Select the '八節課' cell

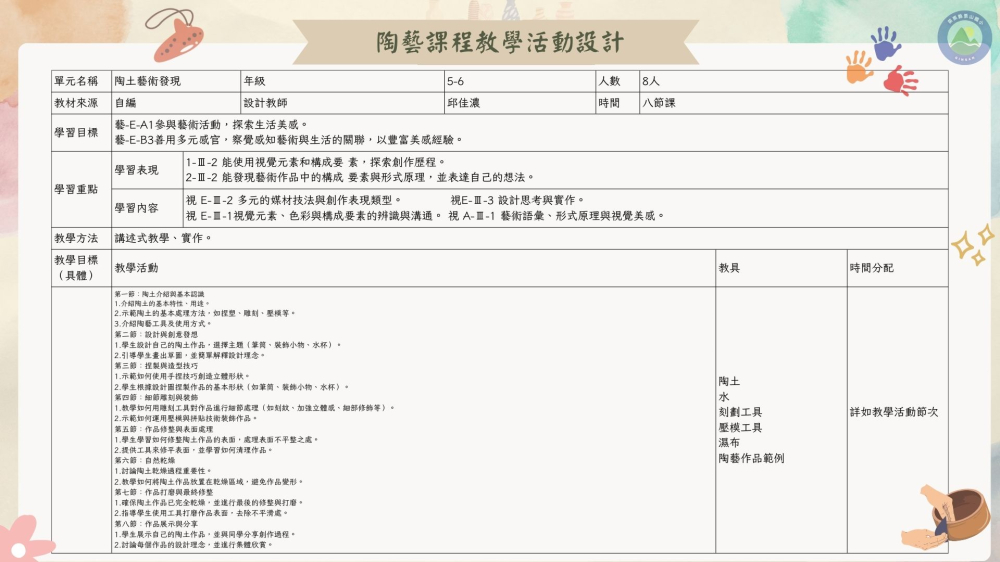click(x=793, y=103)
